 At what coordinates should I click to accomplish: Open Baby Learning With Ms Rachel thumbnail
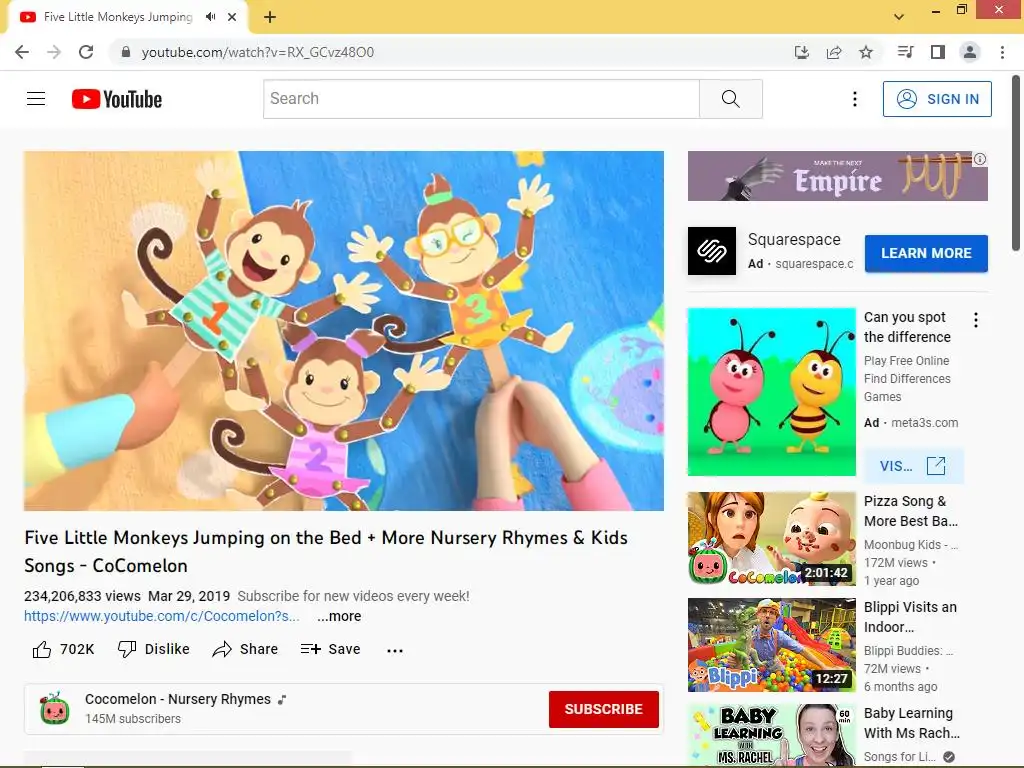point(771,735)
